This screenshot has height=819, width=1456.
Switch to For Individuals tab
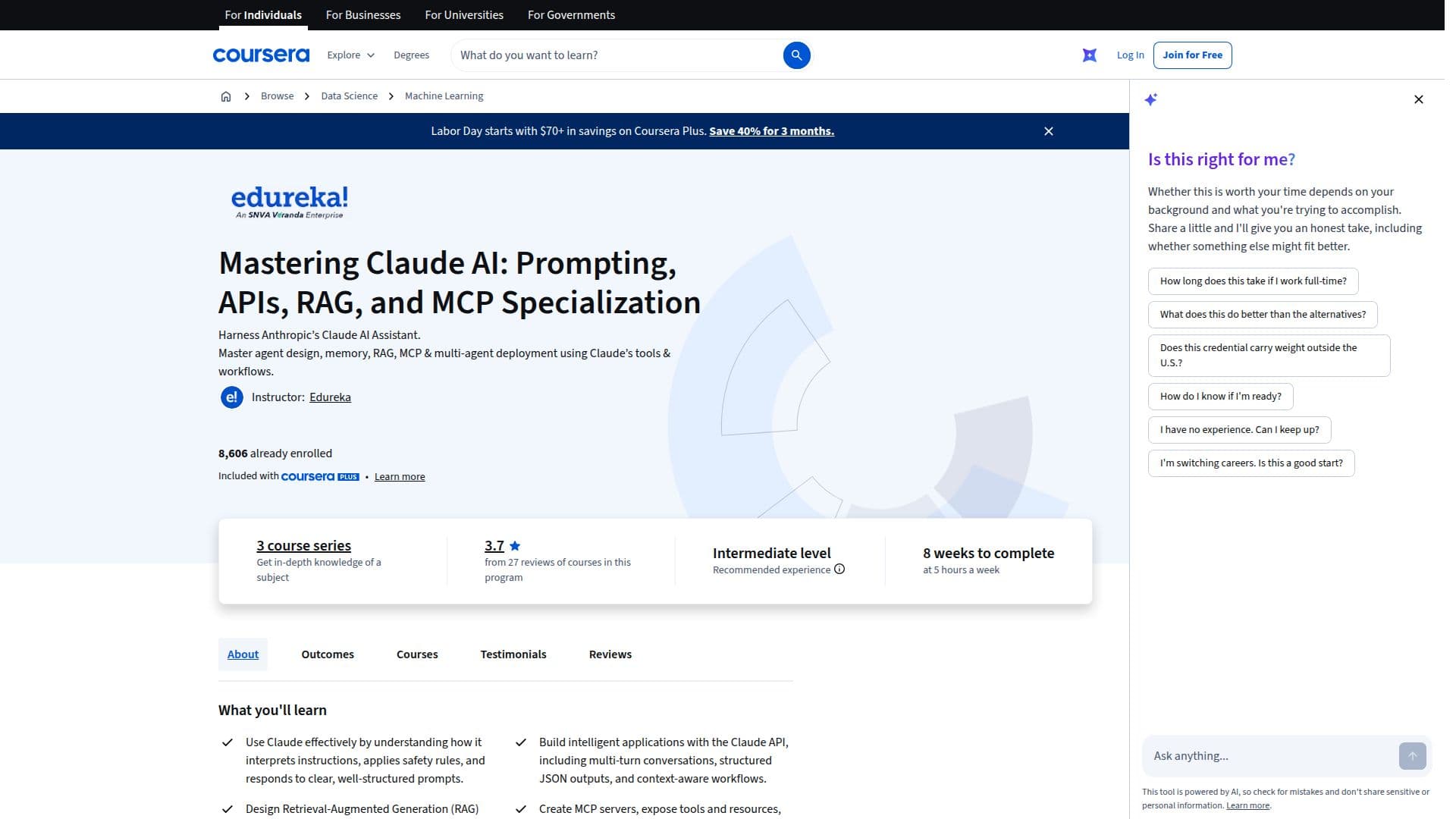(263, 15)
